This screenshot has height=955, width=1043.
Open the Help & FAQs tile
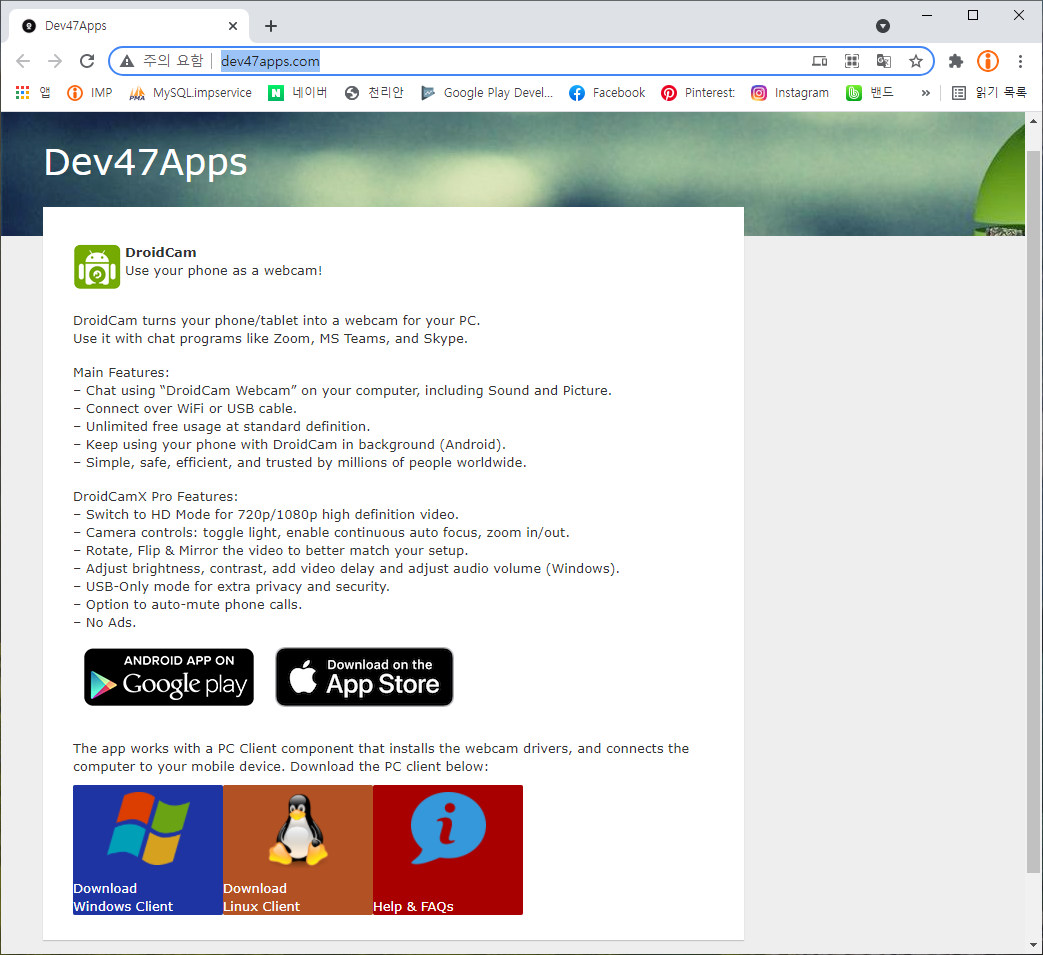point(448,850)
